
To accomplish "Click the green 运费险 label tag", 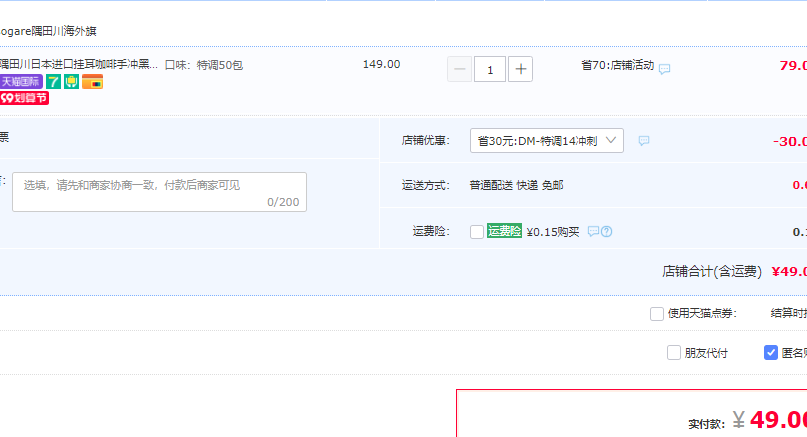I will 504,231.
